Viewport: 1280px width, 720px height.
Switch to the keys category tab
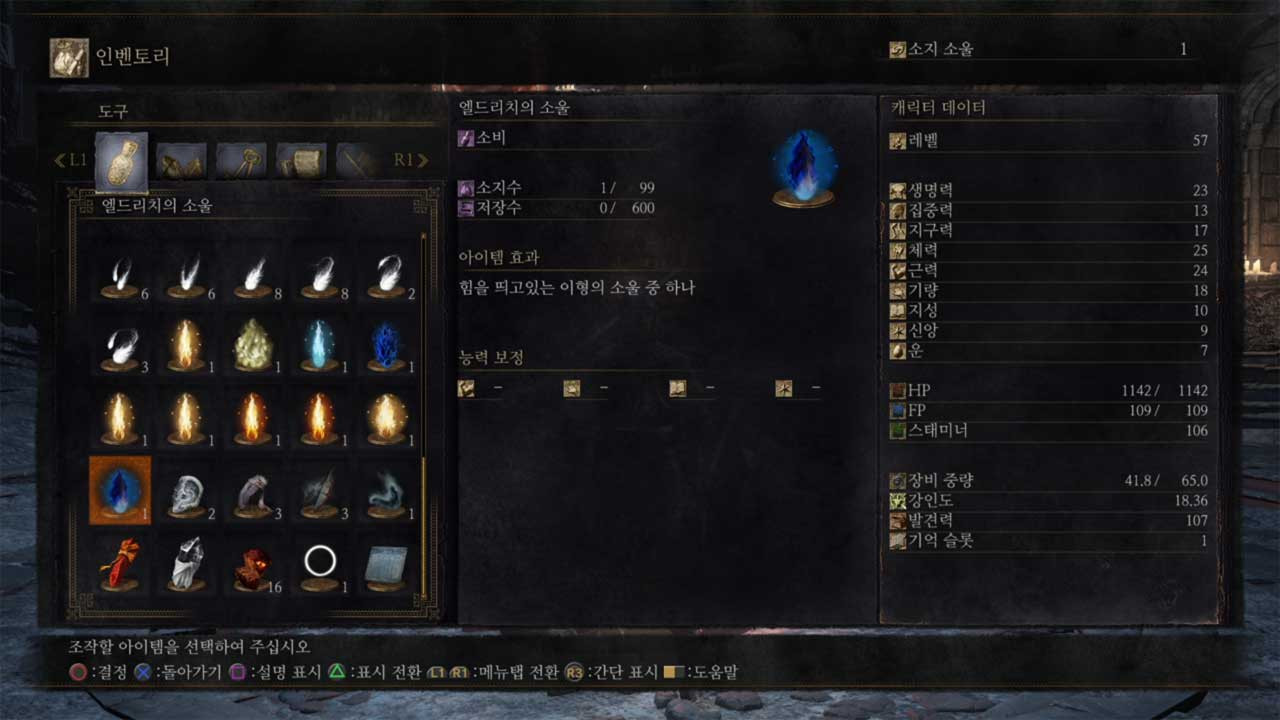(241, 160)
